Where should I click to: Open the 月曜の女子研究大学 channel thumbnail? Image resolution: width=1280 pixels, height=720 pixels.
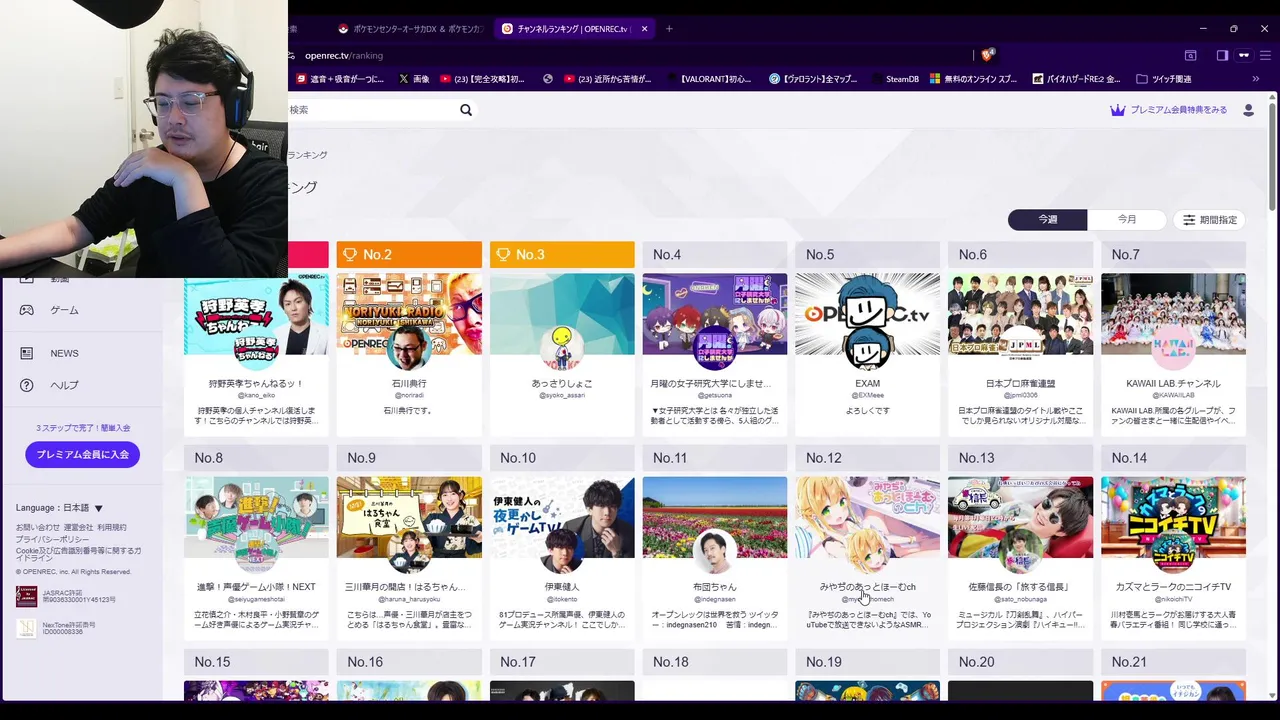pyautogui.click(x=714, y=314)
